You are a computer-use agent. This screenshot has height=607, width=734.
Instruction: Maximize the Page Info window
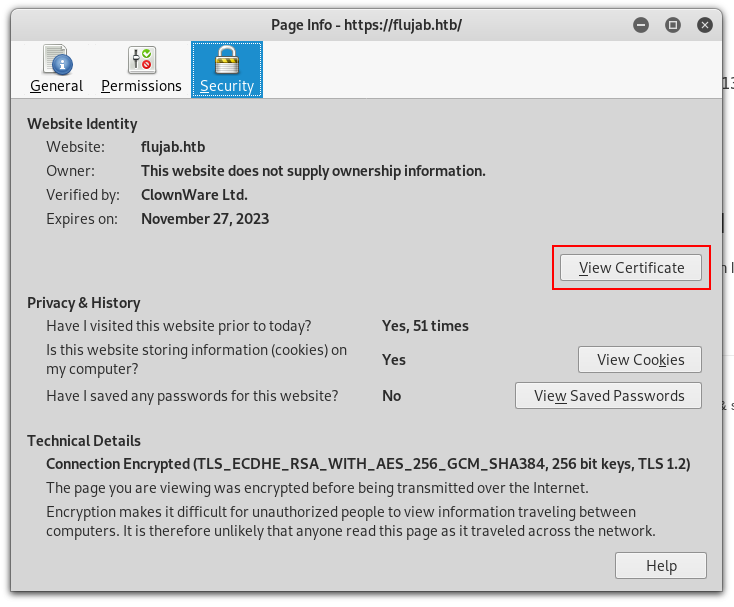pos(673,25)
